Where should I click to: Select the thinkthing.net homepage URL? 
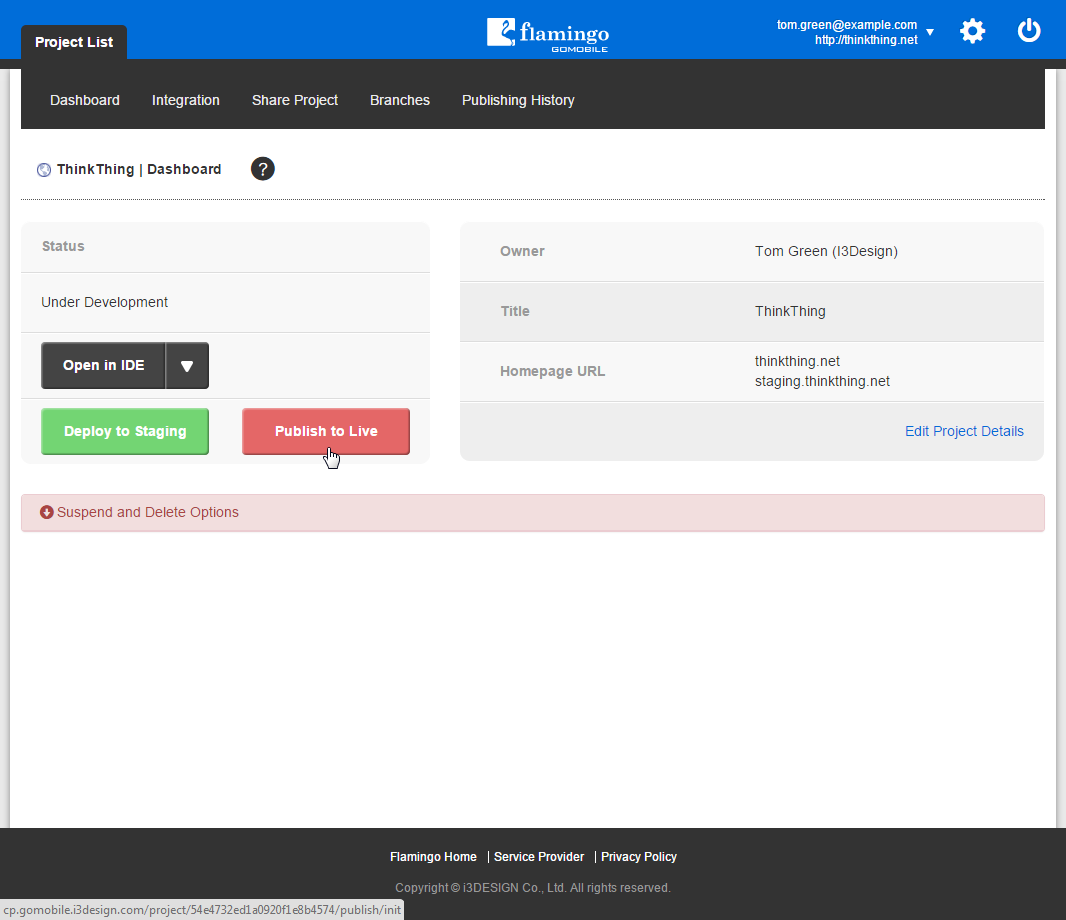coord(797,361)
